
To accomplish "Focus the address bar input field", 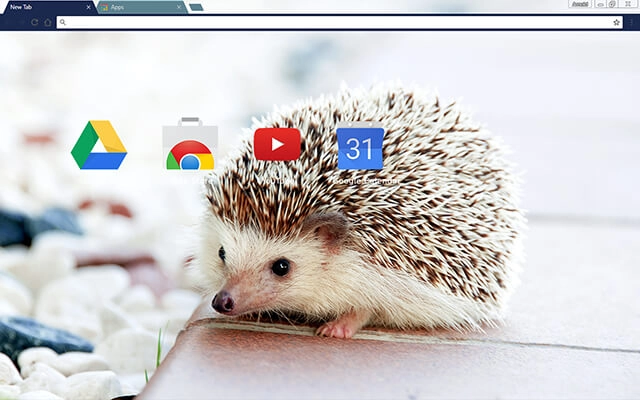I will 339,22.
